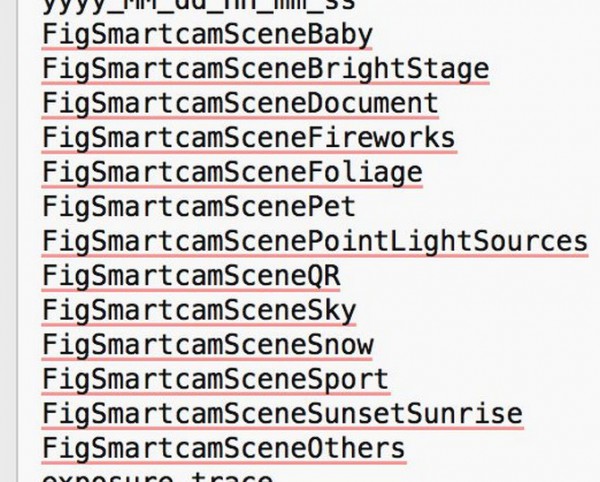Click the FigSmartcamSceneSnow entry
This screenshot has width=600, height=482.
coord(207,345)
